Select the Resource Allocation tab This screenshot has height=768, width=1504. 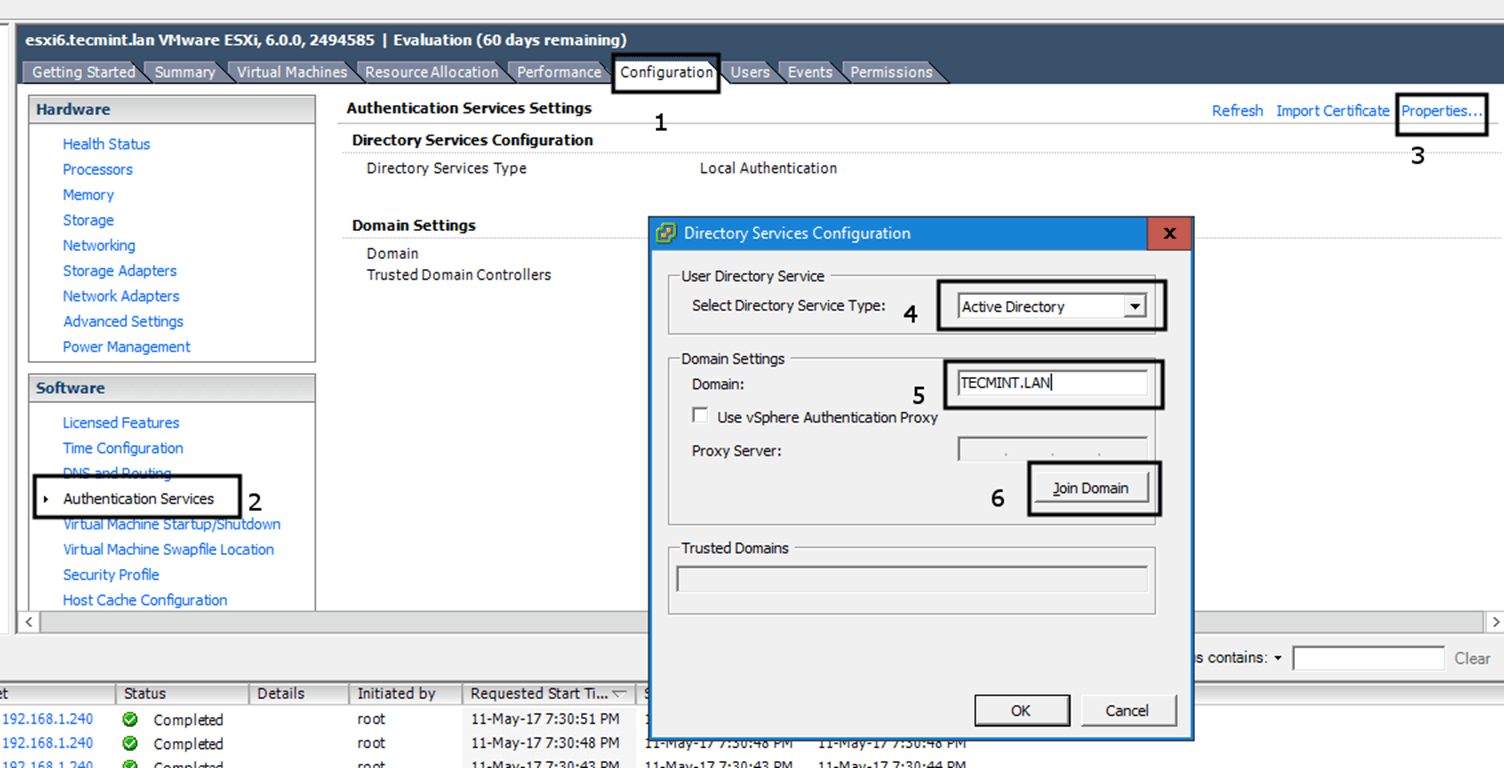(x=431, y=72)
